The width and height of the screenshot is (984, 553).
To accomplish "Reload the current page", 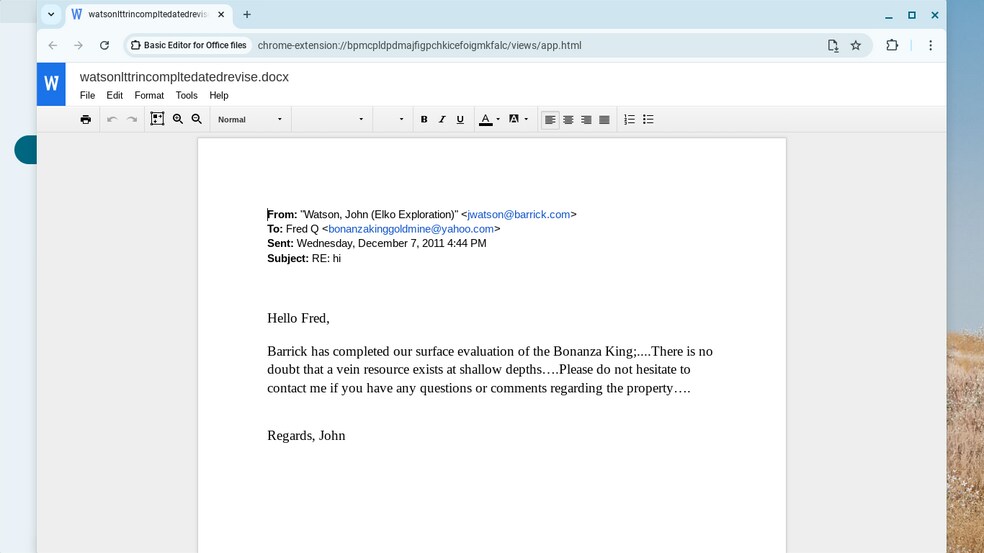I will [x=104, y=45].
